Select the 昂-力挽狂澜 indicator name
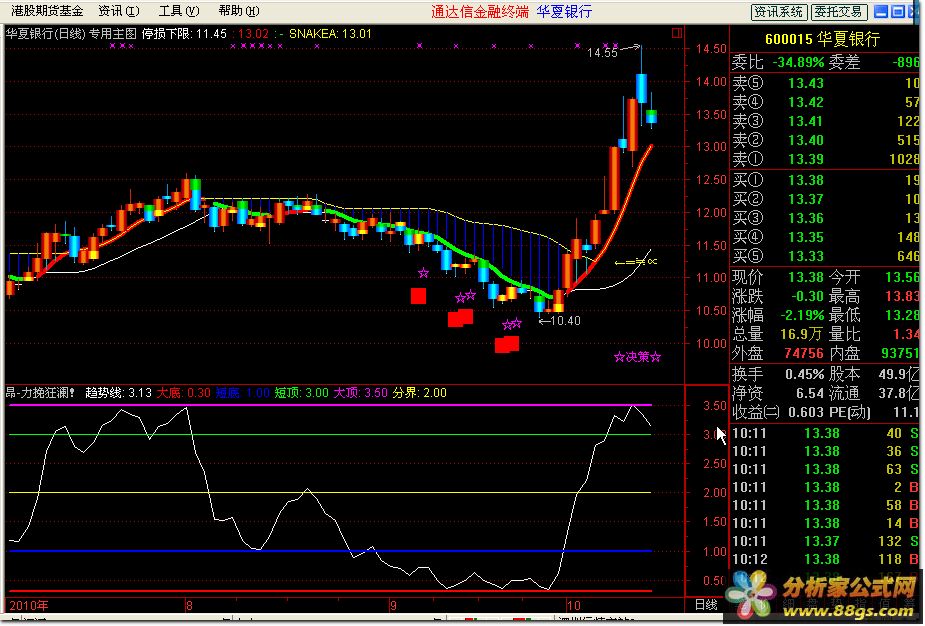The image size is (925, 626). (x=40, y=392)
